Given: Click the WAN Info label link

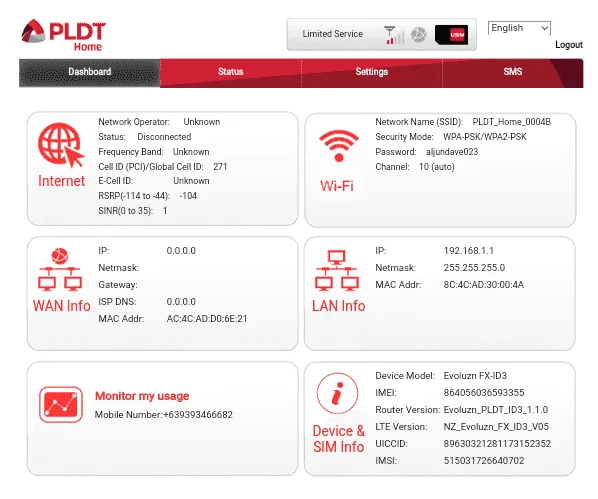Looking at the screenshot, I should pos(62,306).
